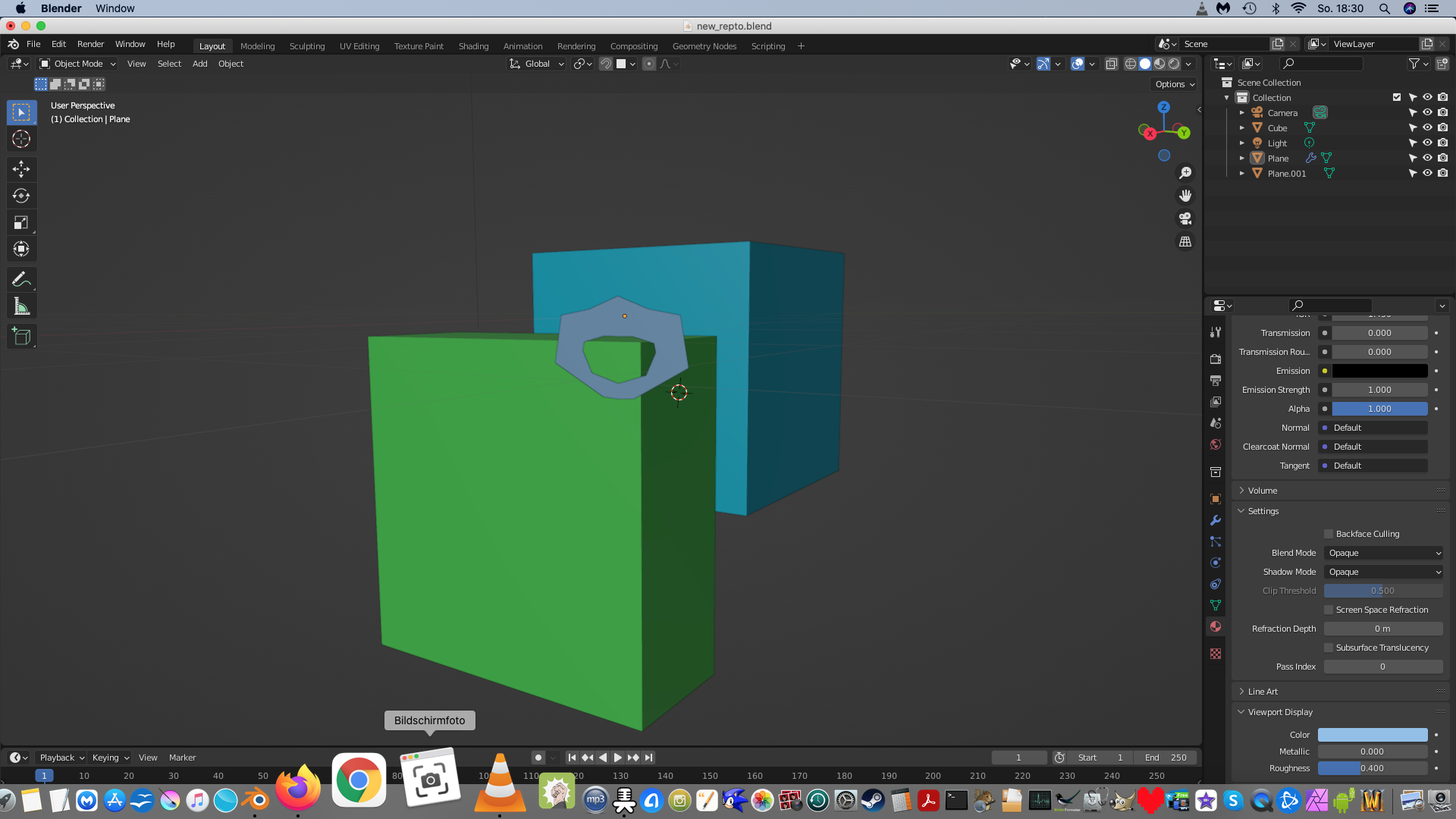The width and height of the screenshot is (1456, 819).
Task: Jump to timeline start button
Action: pyautogui.click(x=572, y=758)
